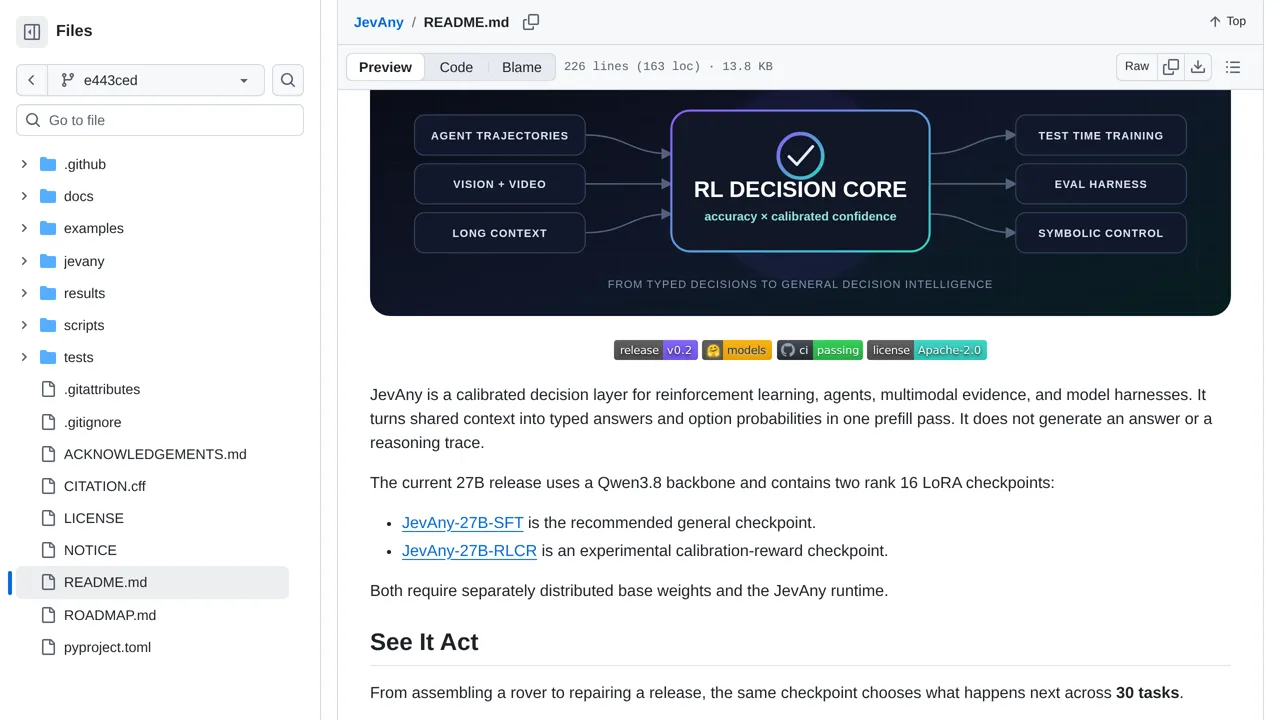Screen dimensions: 1280x720
Task: Click the results folder icon
Action: click(x=48, y=293)
